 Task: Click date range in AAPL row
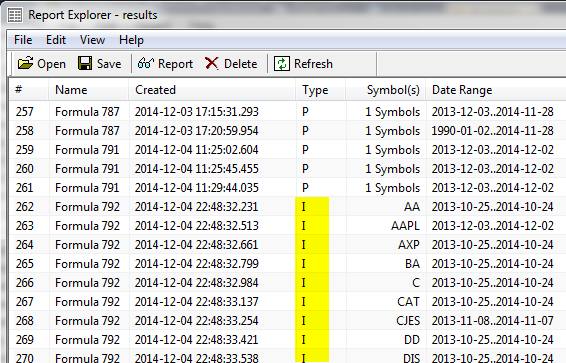(x=492, y=226)
